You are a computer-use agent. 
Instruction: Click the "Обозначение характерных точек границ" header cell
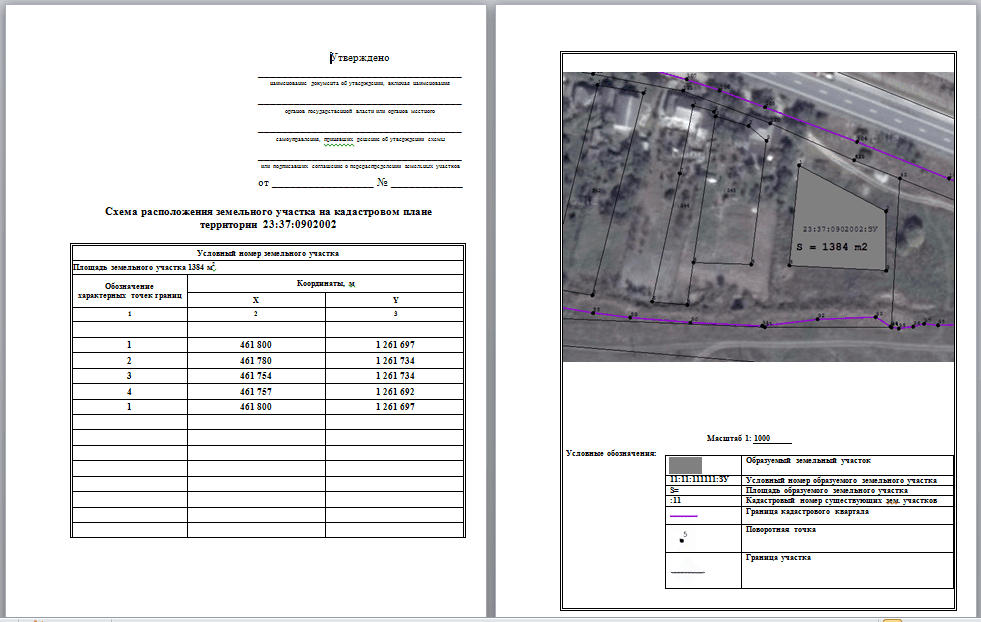pos(130,291)
